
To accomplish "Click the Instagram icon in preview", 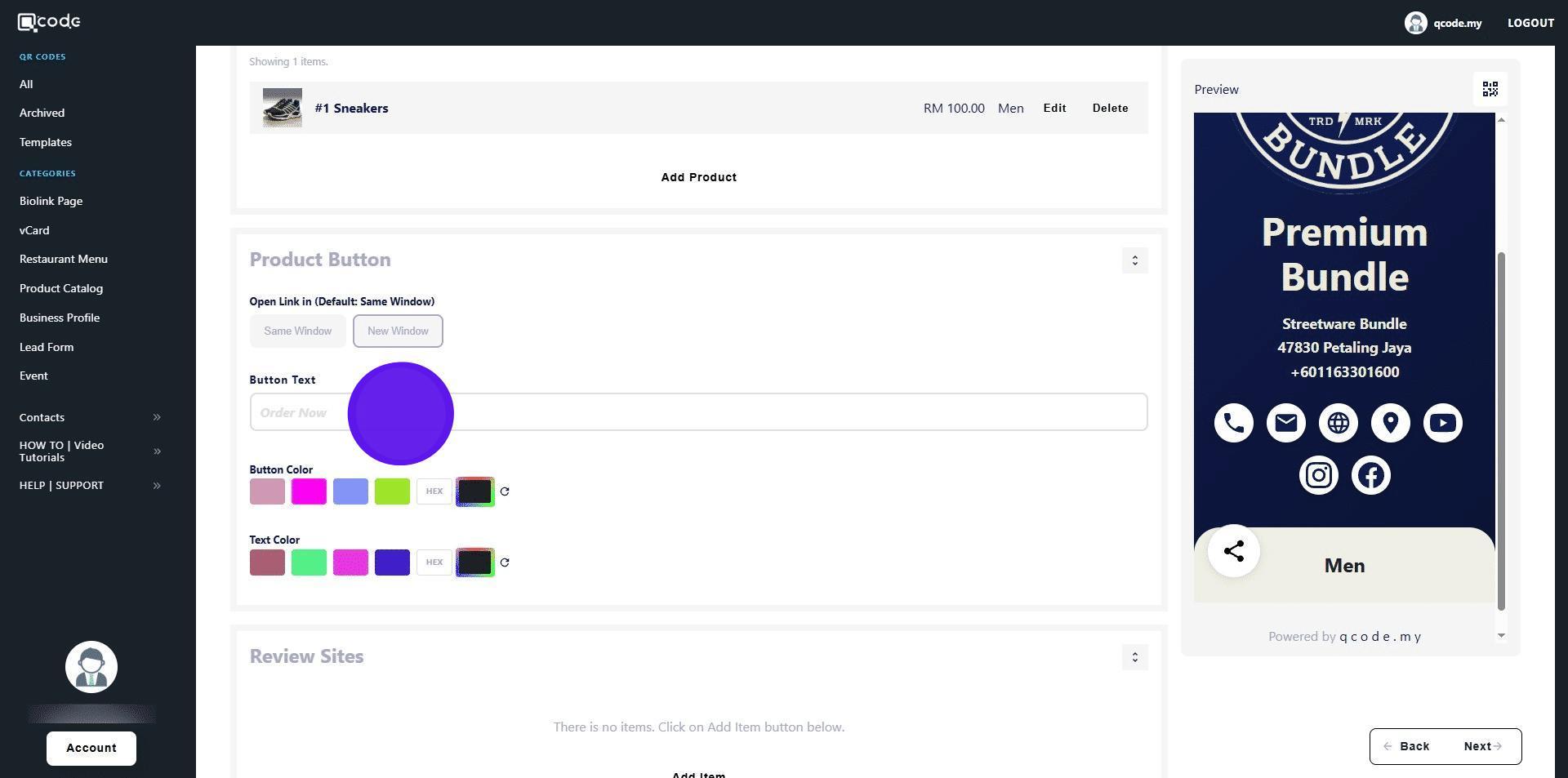I will (1318, 475).
